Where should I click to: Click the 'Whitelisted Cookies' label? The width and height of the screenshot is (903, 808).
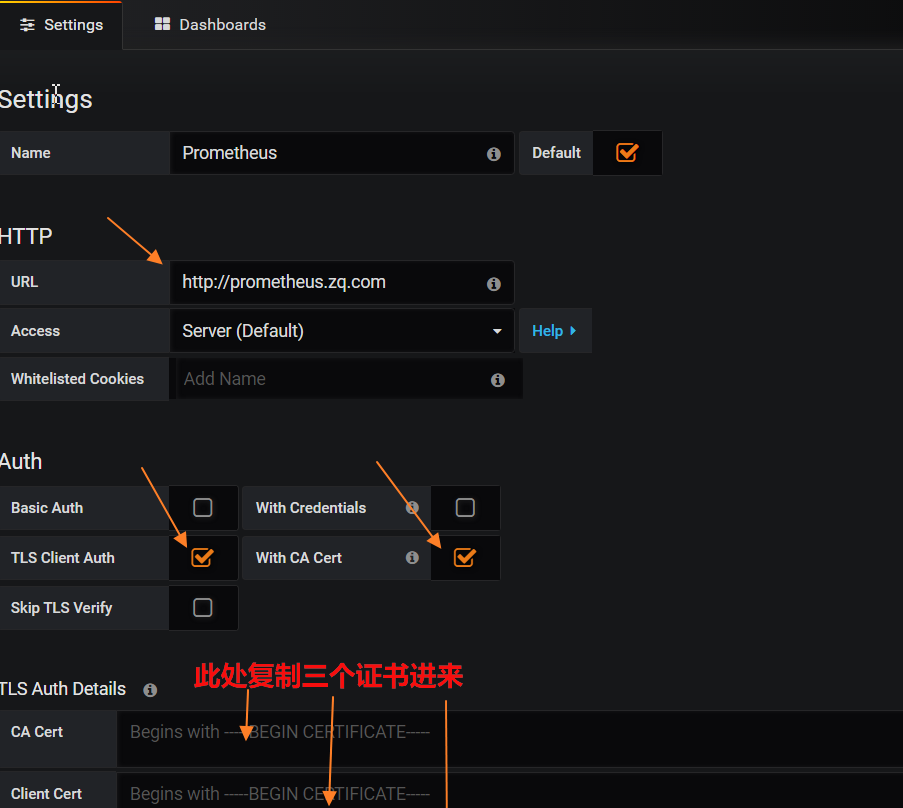tap(77, 379)
